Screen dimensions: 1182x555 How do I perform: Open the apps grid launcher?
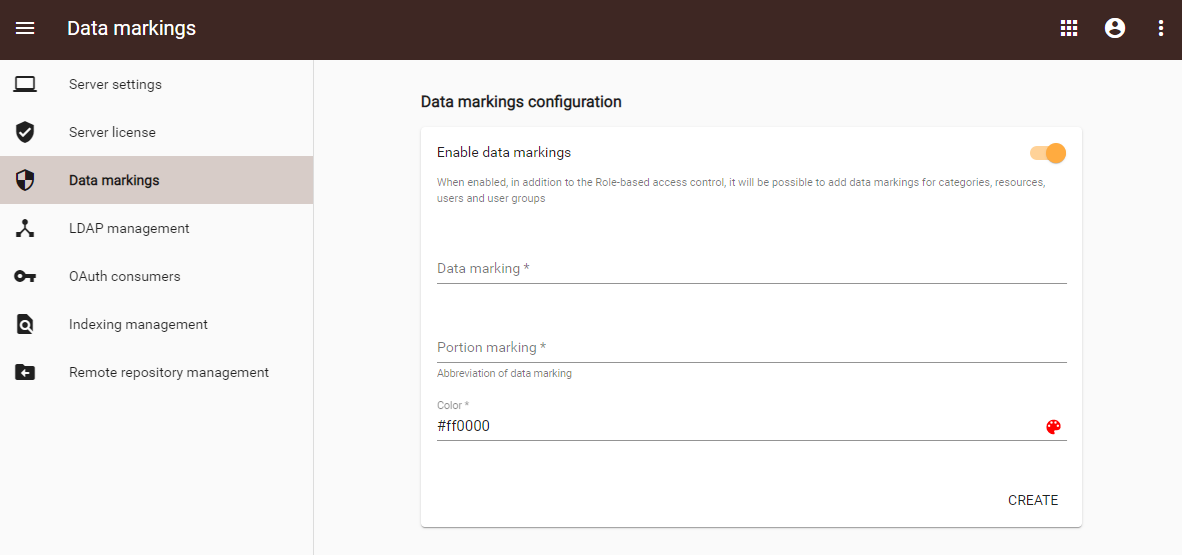[x=1069, y=28]
